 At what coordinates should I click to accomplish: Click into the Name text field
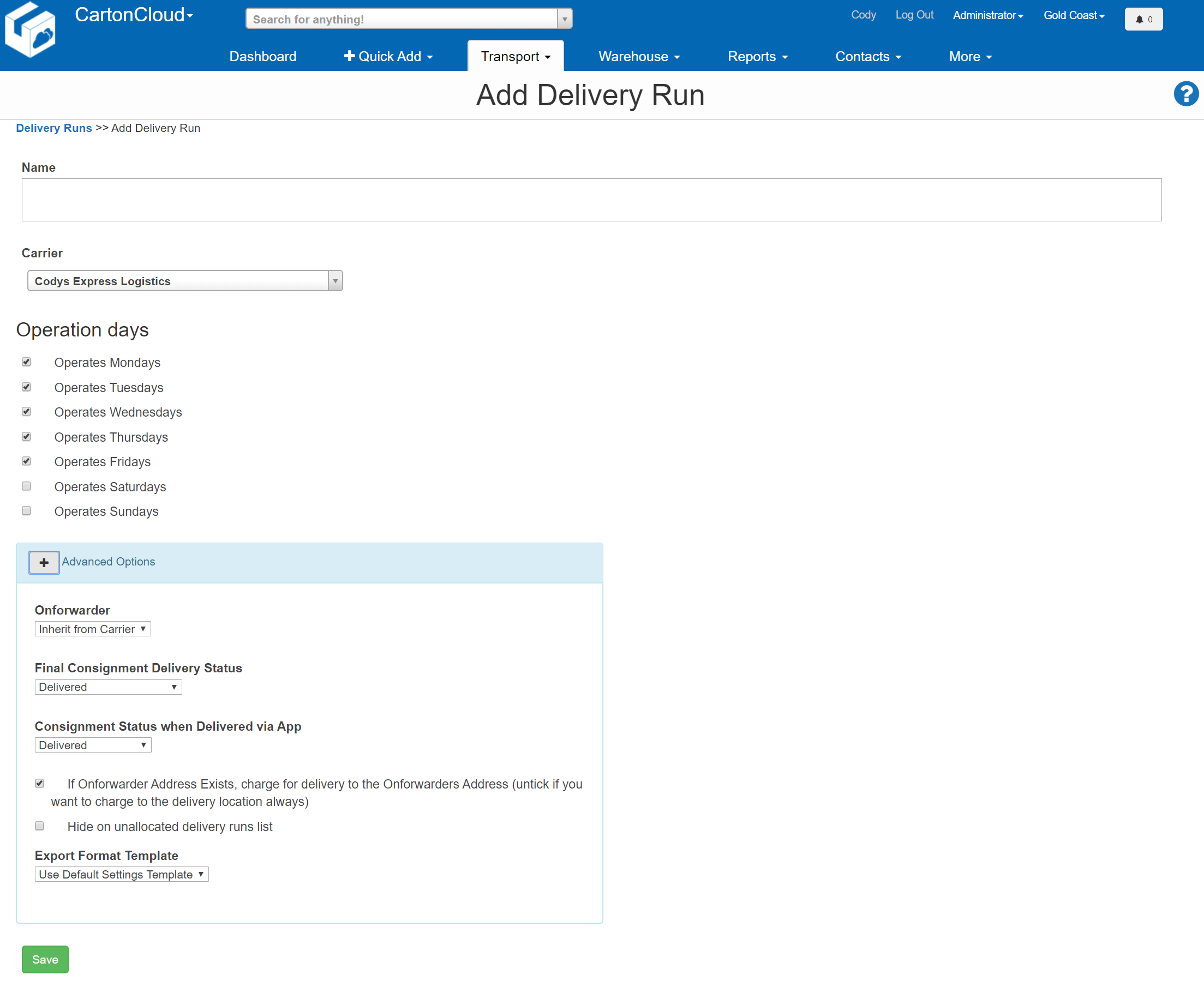coord(591,200)
